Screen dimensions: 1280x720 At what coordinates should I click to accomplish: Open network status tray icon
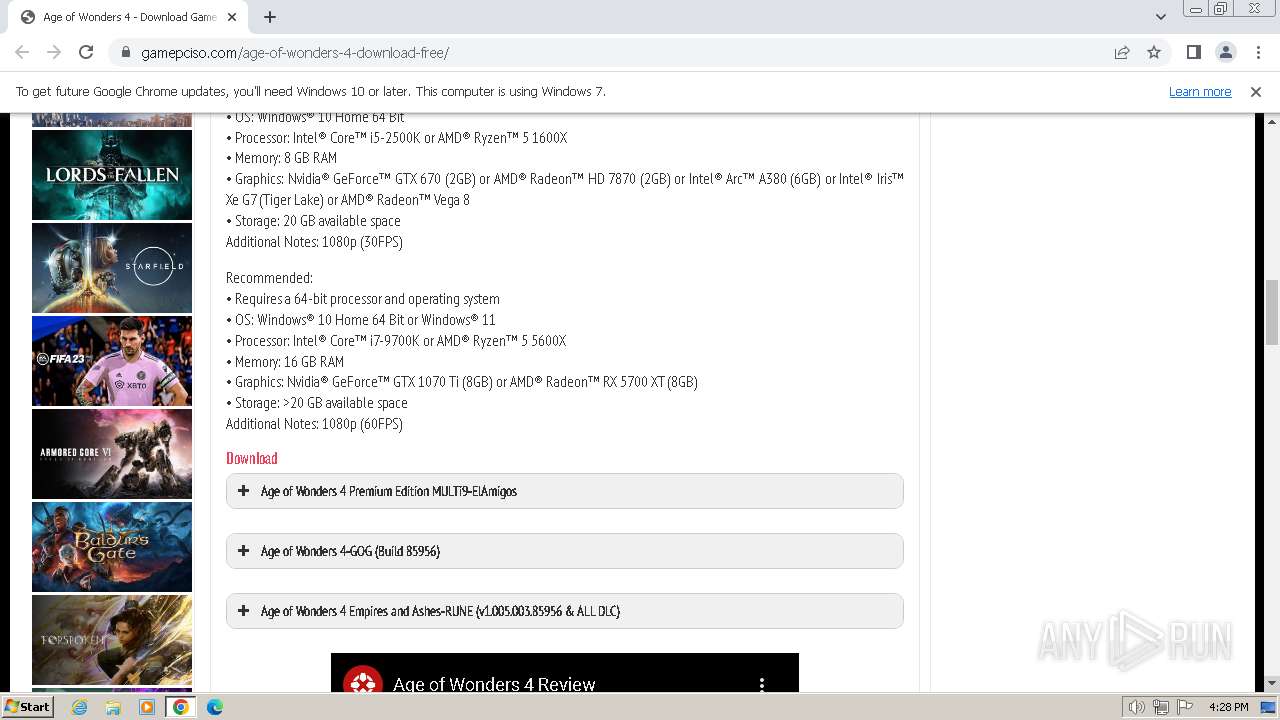pyautogui.click(x=1161, y=707)
